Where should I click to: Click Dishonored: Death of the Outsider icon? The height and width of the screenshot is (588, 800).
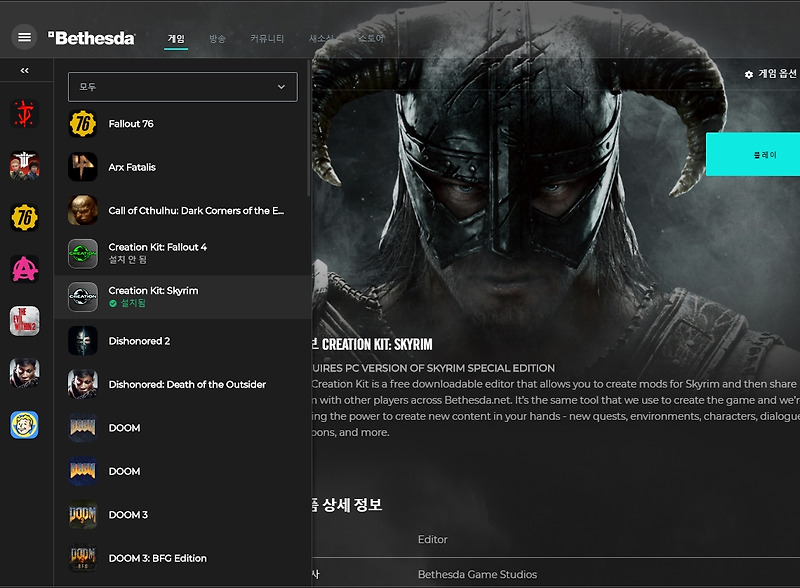pyautogui.click(x=83, y=384)
